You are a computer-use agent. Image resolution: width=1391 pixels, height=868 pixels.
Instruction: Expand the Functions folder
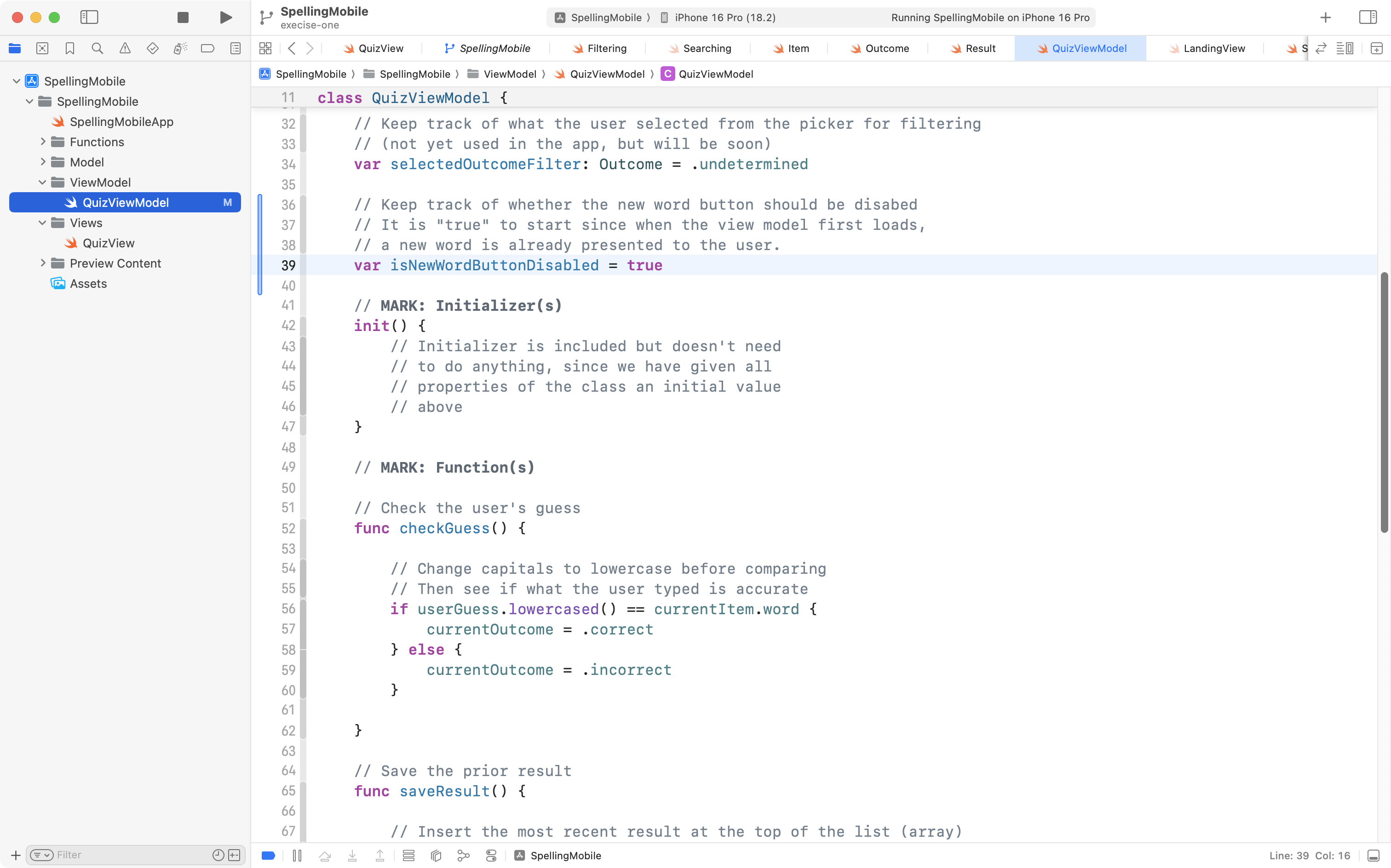click(42, 142)
